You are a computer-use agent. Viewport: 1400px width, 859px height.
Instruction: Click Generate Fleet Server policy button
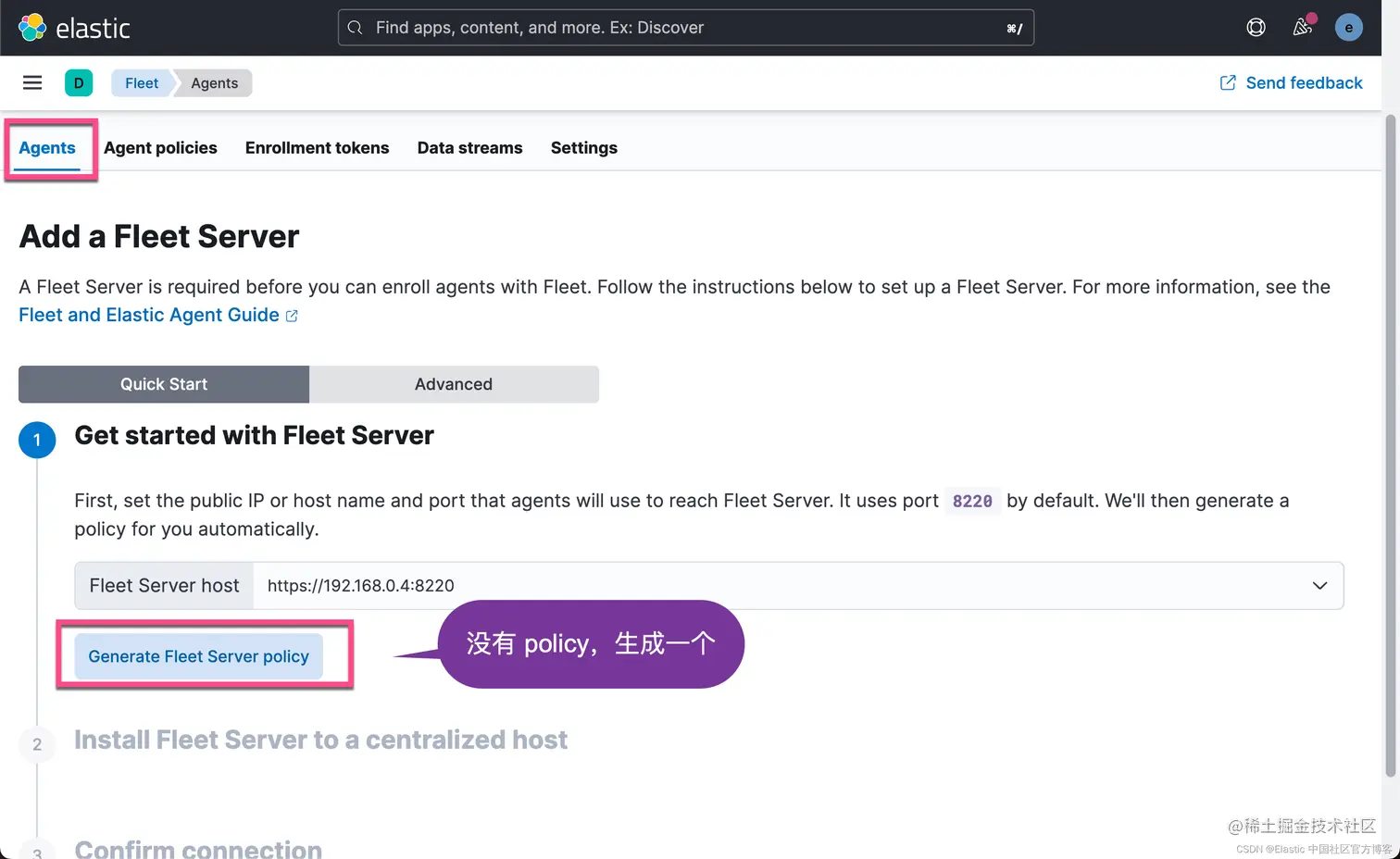point(198,656)
